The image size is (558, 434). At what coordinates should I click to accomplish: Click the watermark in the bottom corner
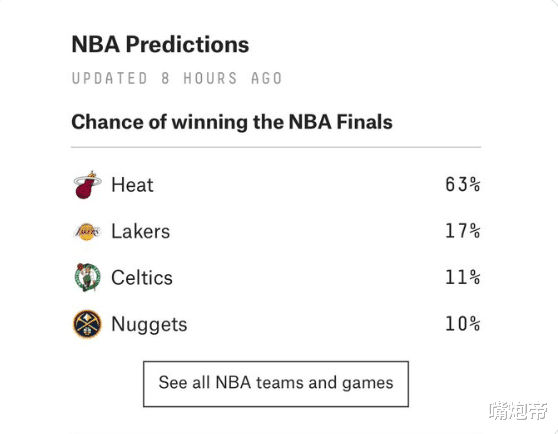coord(518,411)
